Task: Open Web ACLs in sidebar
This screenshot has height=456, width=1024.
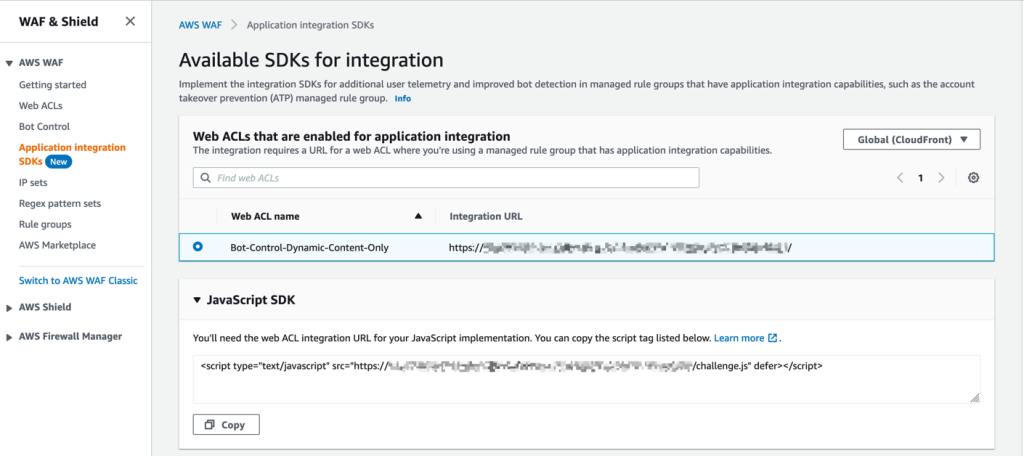Action: click(40, 106)
